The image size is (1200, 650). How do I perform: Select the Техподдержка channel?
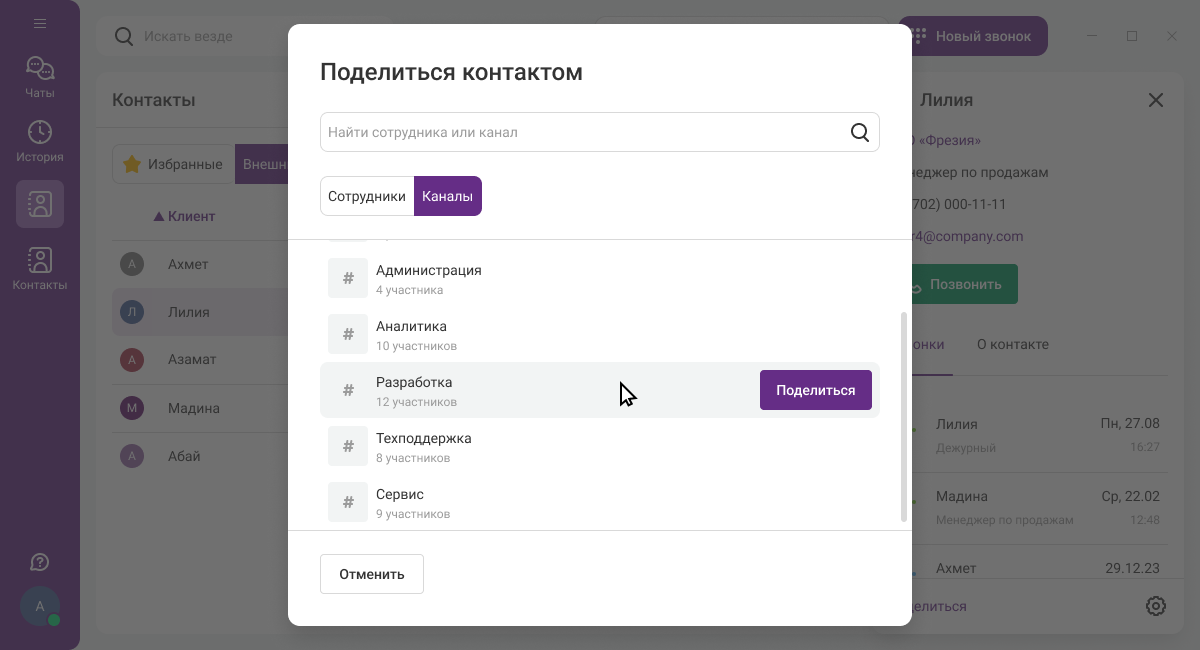pyautogui.click(x=423, y=446)
